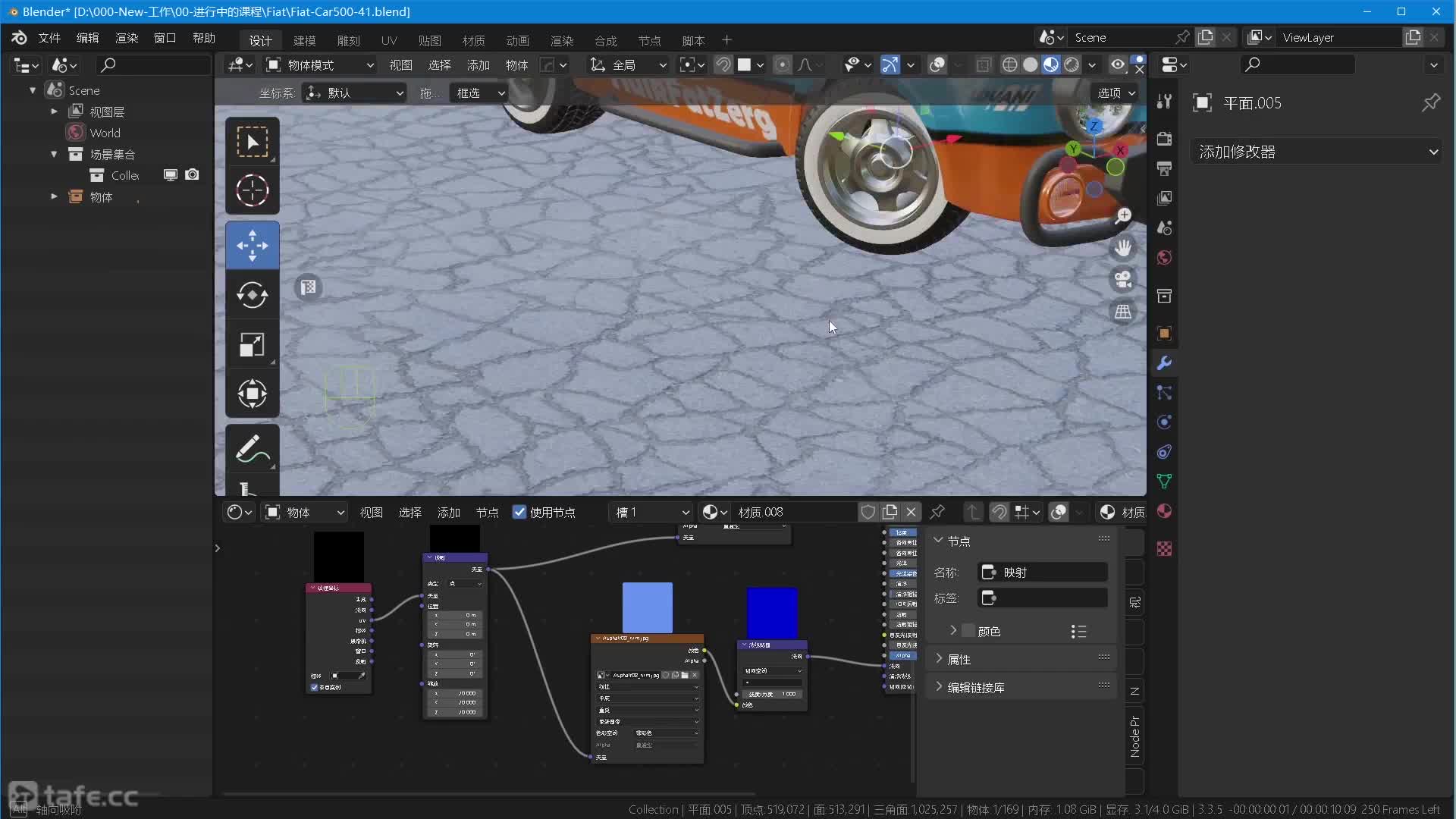
Task: Switch to solid viewport shading
Action: click(x=1030, y=65)
